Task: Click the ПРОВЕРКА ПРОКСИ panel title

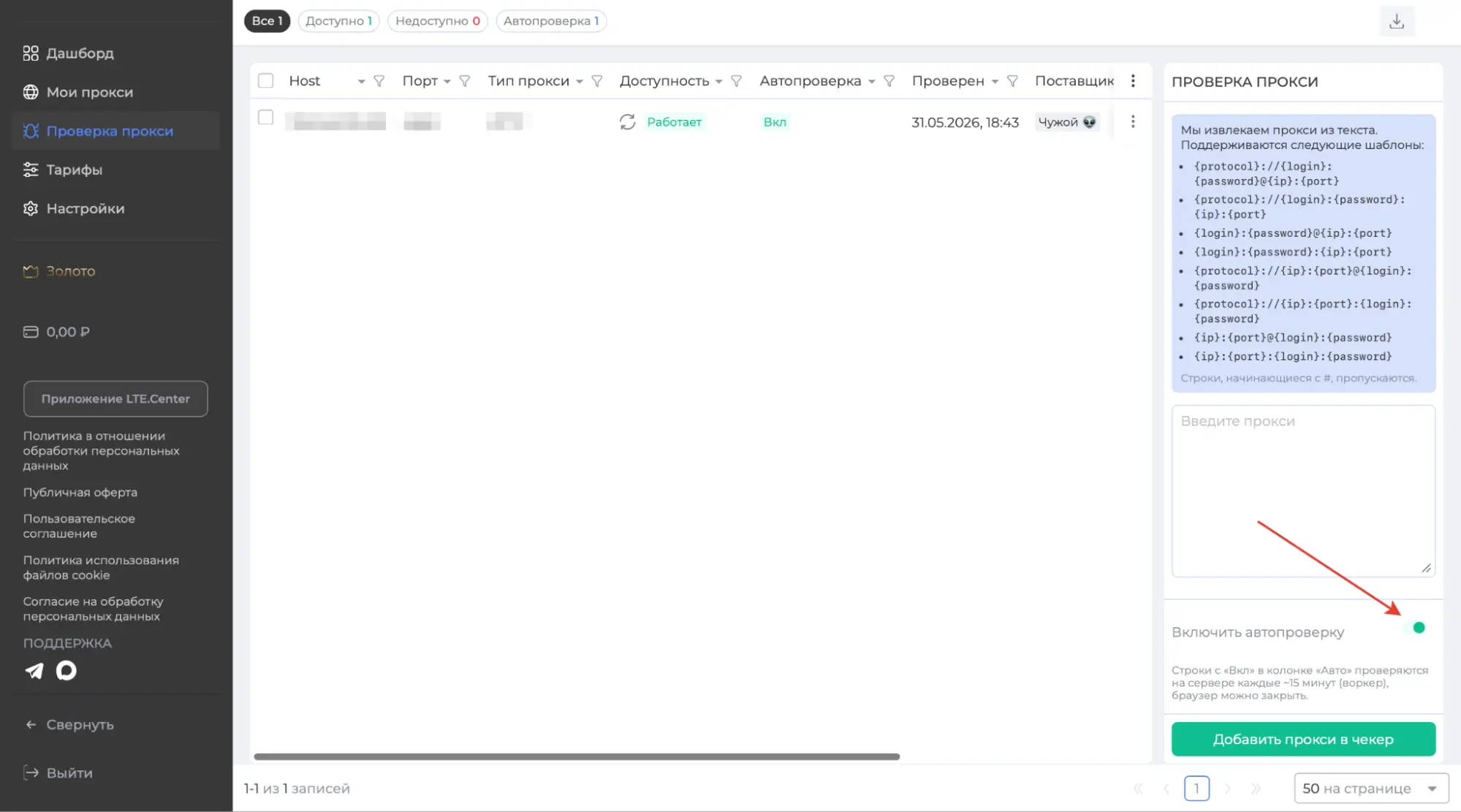Action: 1245,82
